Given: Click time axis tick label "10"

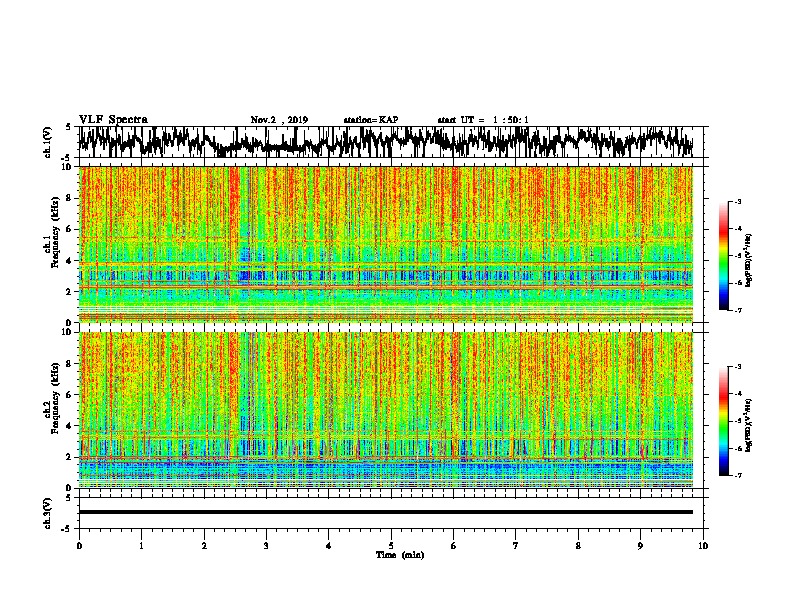Looking at the screenshot, I should click(703, 546).
